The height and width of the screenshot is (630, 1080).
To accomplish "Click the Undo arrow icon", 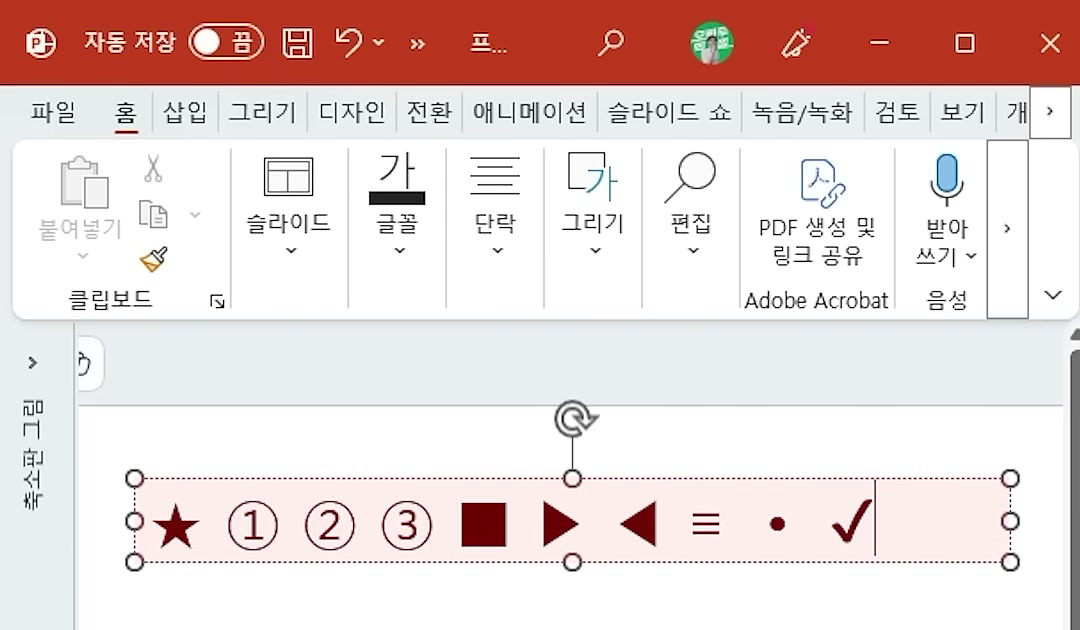I will click(349, 42).
